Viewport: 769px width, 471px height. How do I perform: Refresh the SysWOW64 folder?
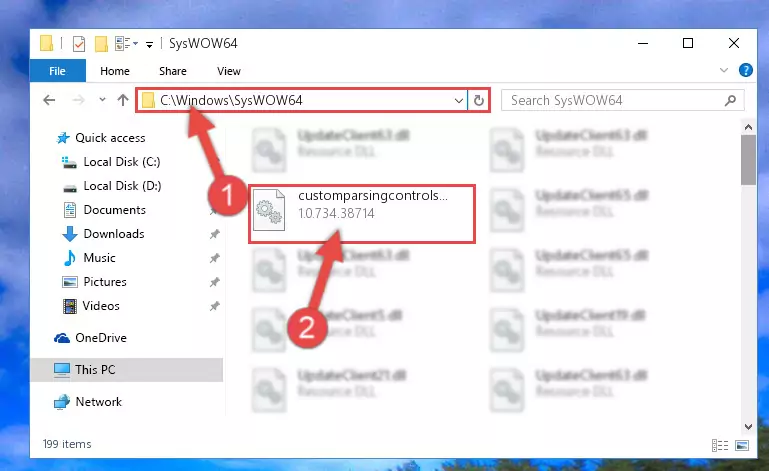479,101
